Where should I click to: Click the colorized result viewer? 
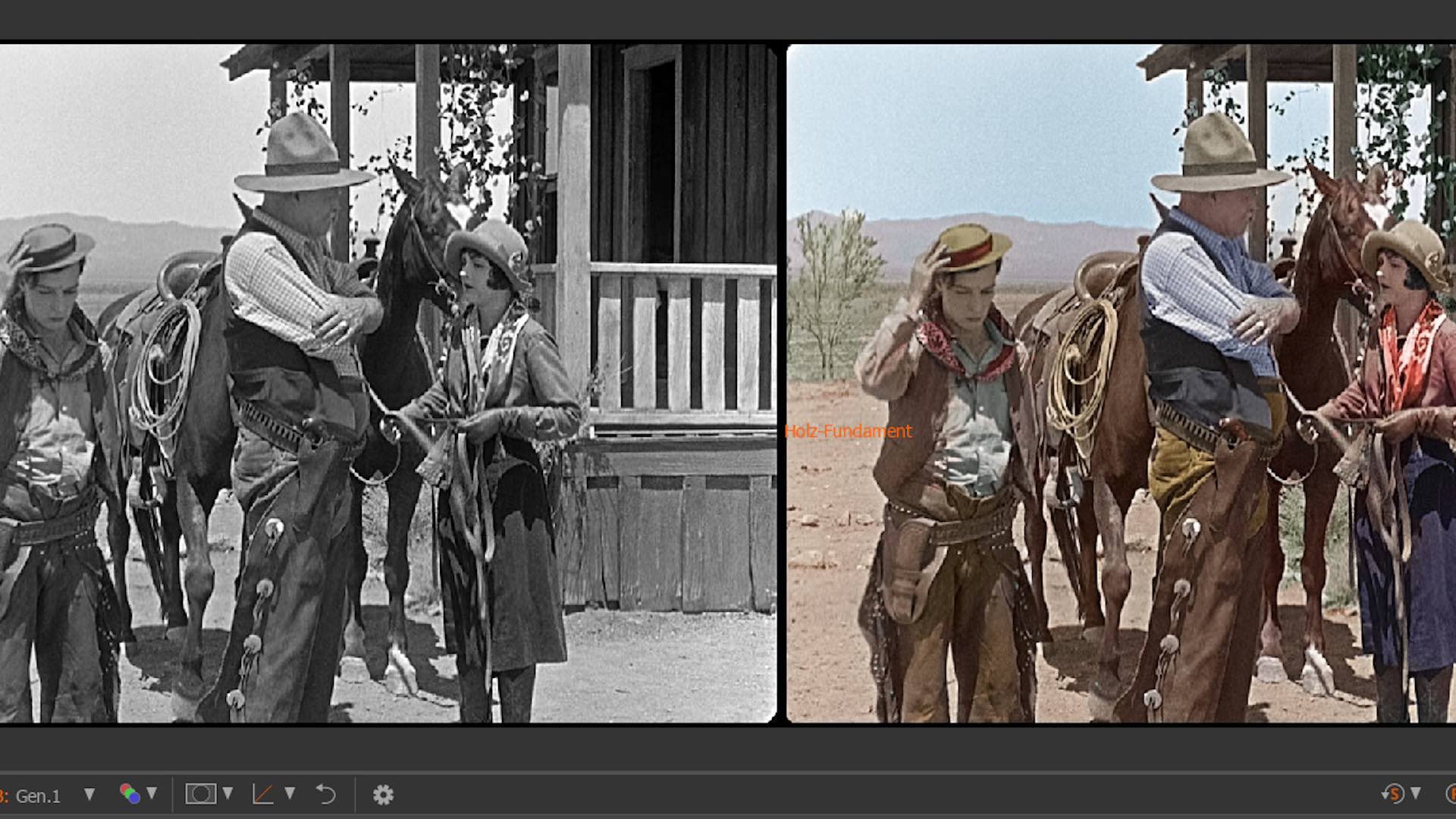(1121, 383)
